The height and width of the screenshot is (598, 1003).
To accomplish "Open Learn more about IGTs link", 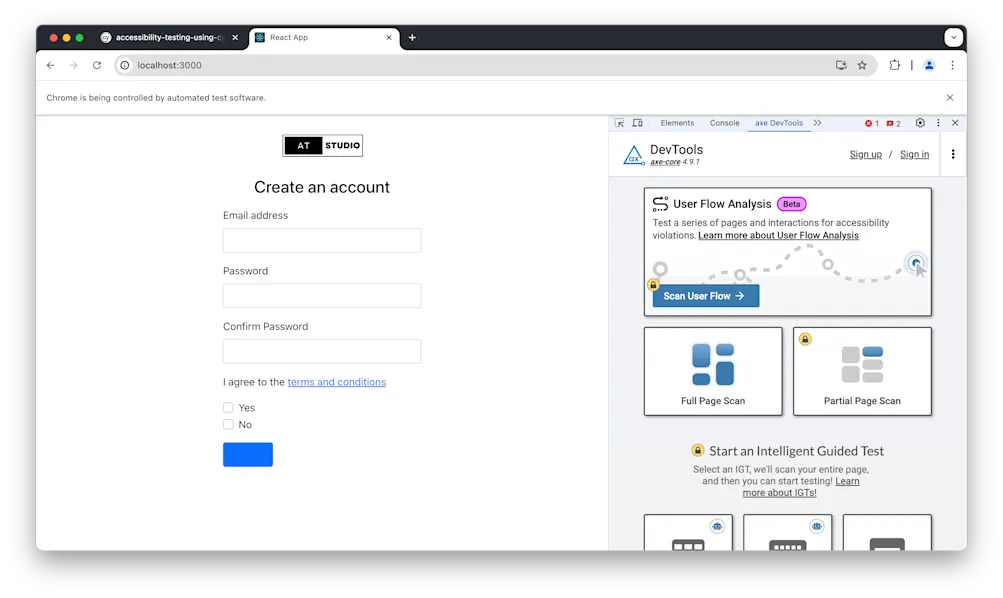I will [x=801, y=487].
